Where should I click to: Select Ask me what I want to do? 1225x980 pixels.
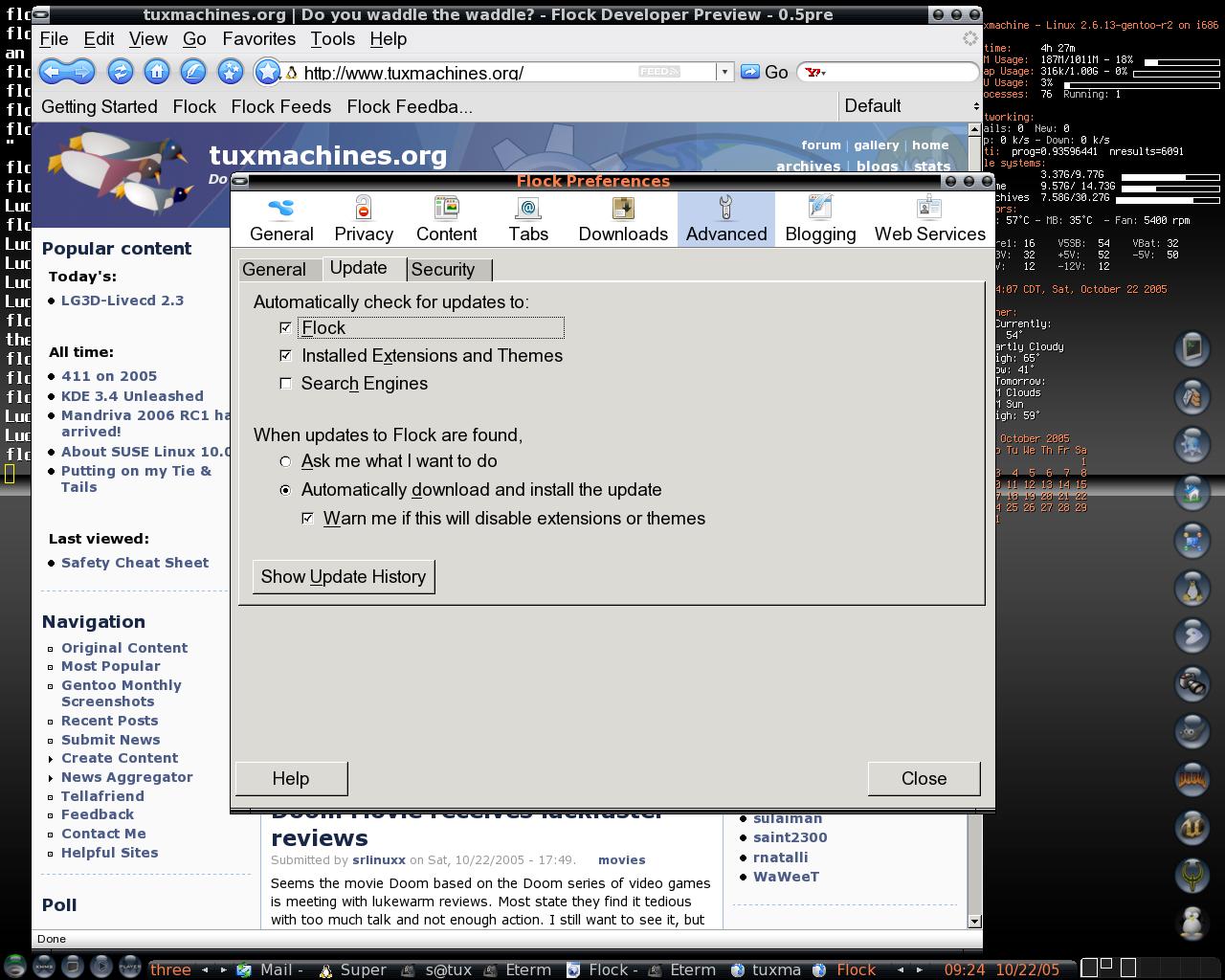pyautogui.click(x=285, y=461)
